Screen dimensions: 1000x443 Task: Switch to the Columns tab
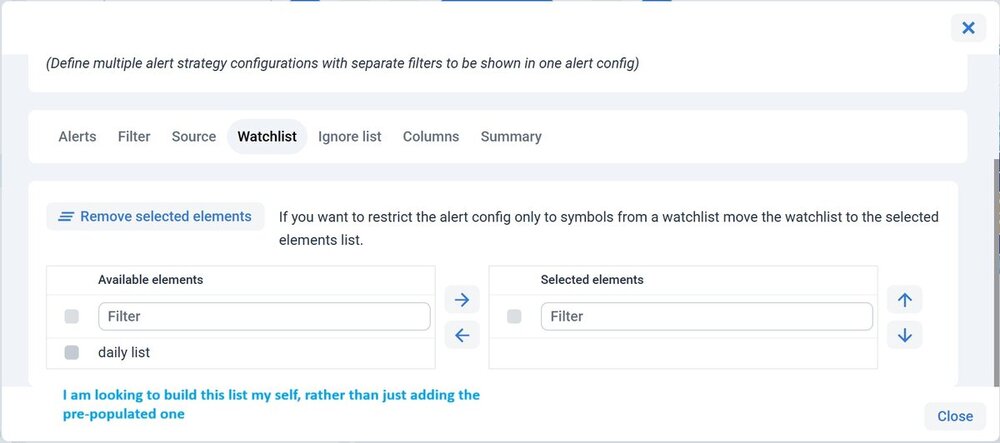click(431, 136)
